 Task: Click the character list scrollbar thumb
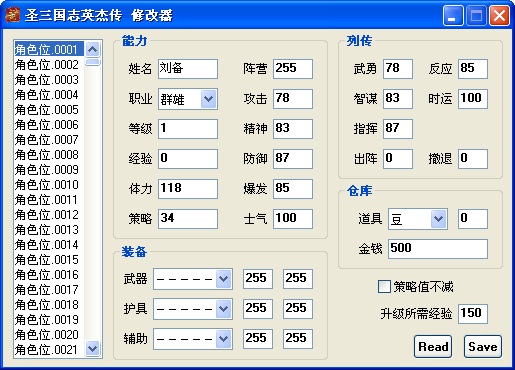[92, 62]
